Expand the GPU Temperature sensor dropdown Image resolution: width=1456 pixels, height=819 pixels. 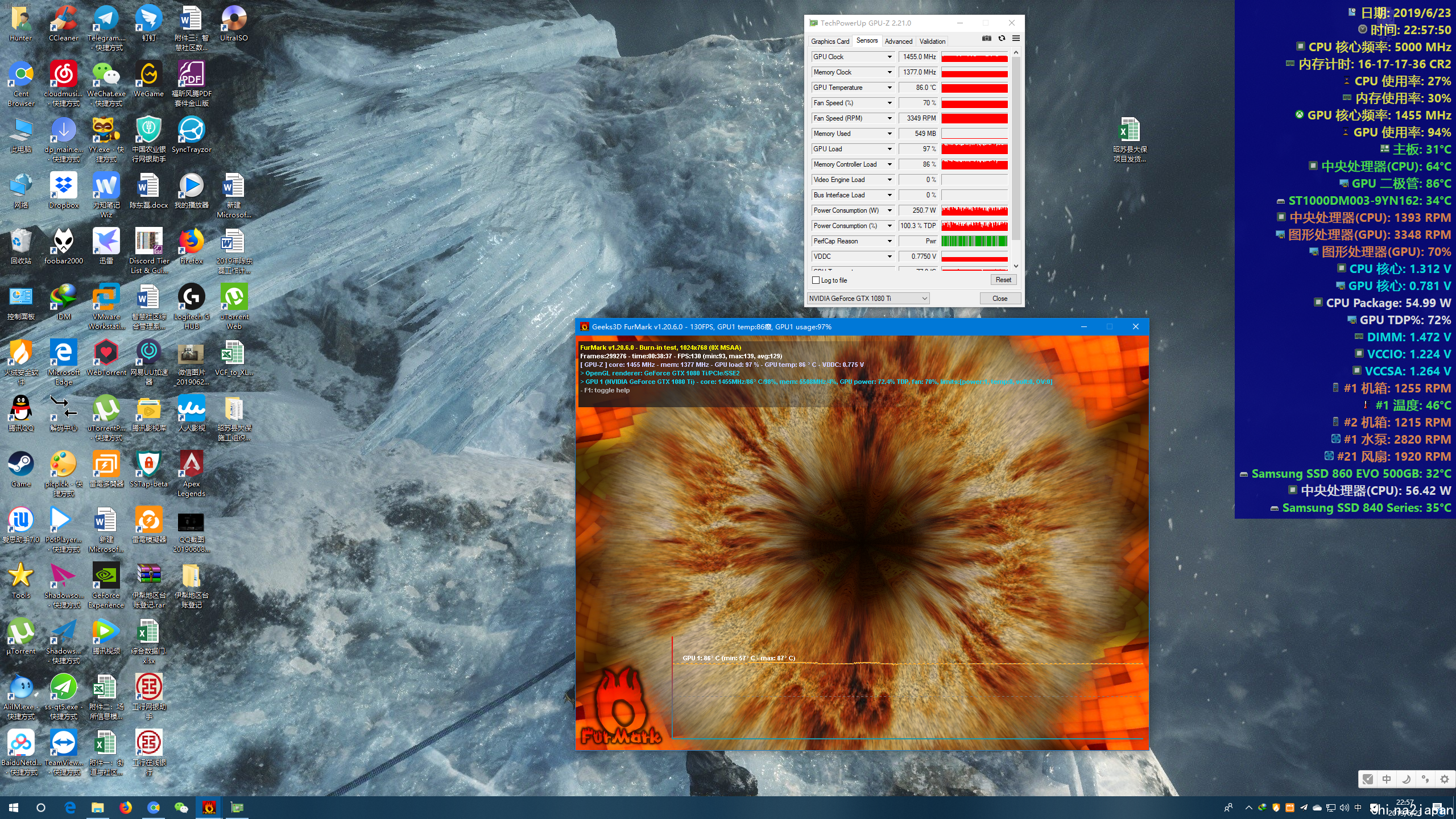tap(890, 88)
